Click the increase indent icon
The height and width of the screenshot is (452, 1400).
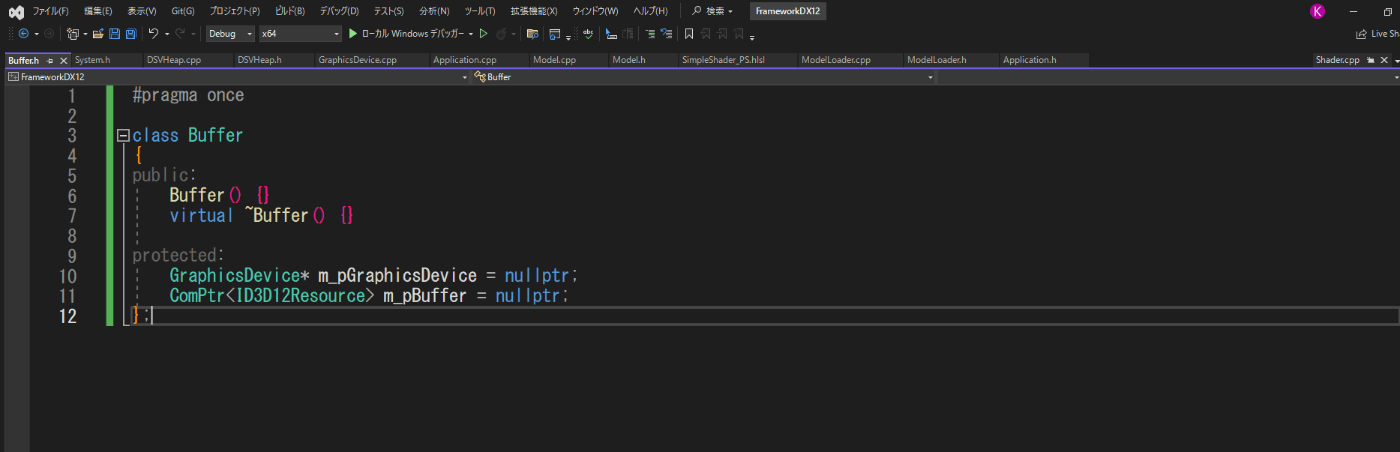(665, 33)
